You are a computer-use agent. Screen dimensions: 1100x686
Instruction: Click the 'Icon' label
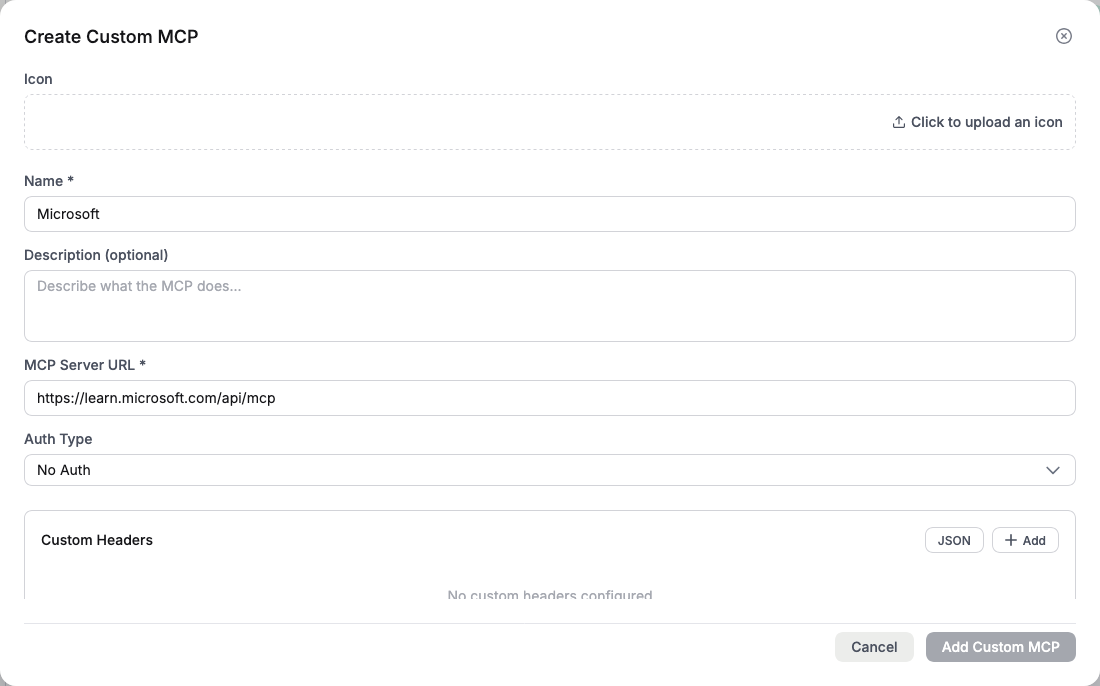(x=38, y=79)
